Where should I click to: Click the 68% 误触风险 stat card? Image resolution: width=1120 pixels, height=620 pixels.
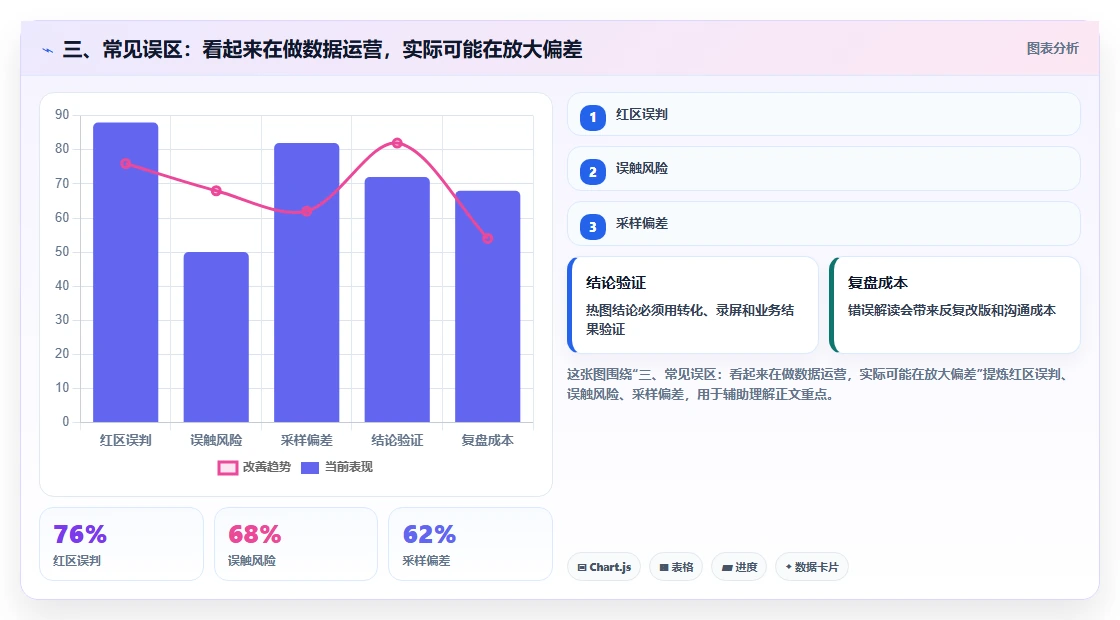click(x=296, y=544)
